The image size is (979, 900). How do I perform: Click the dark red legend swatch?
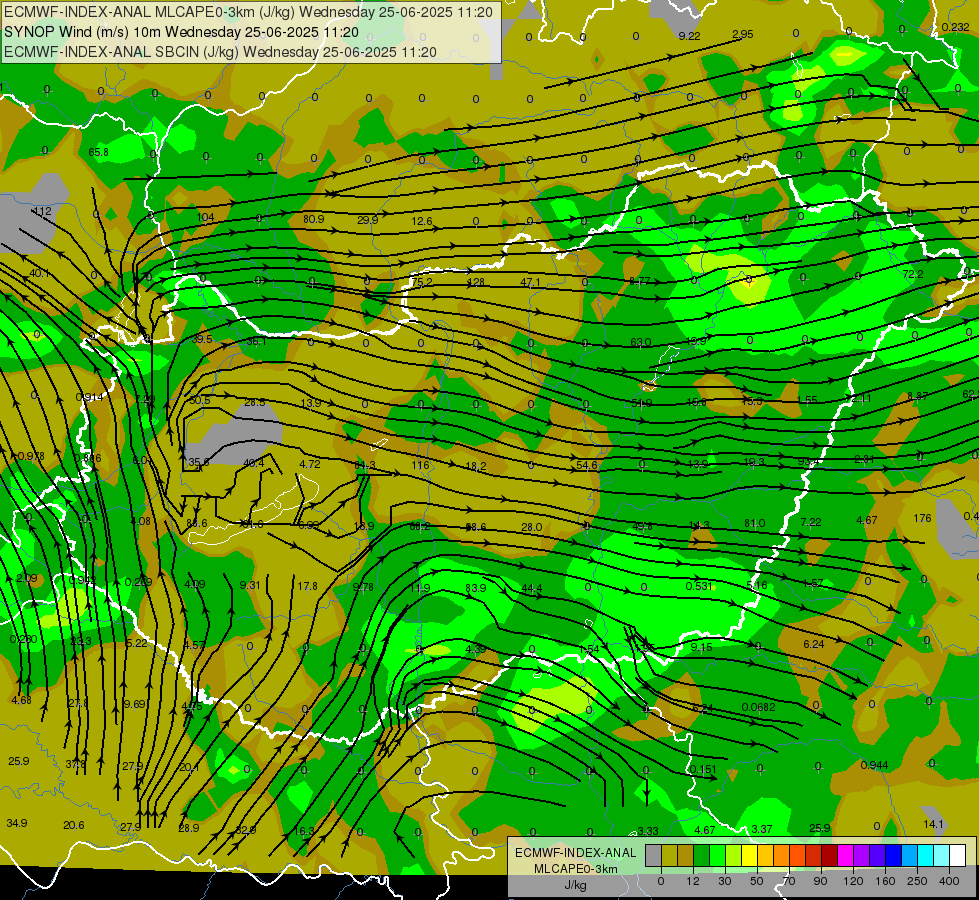(x=829, y=855)
